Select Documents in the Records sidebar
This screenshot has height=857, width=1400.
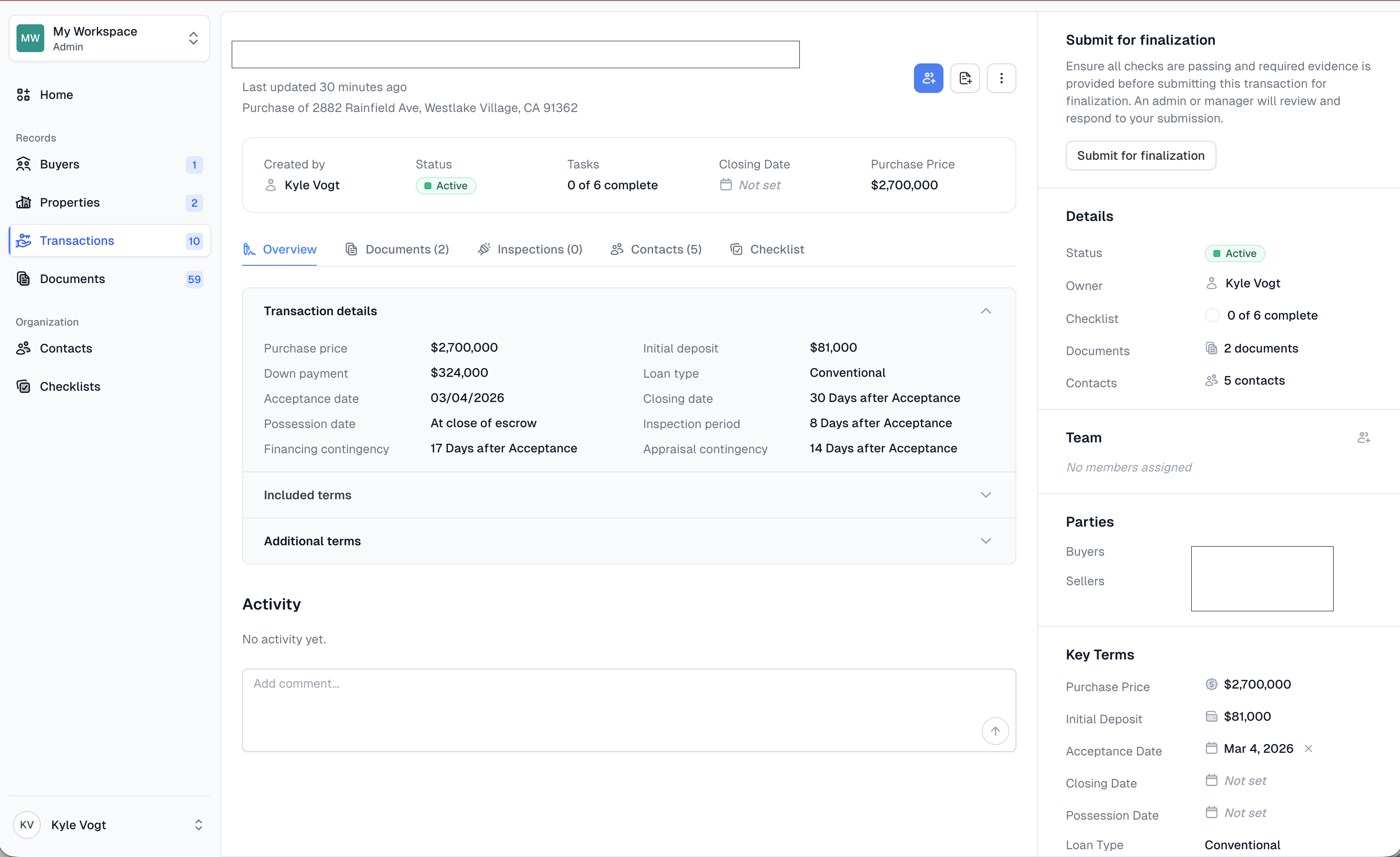(73, 279)
